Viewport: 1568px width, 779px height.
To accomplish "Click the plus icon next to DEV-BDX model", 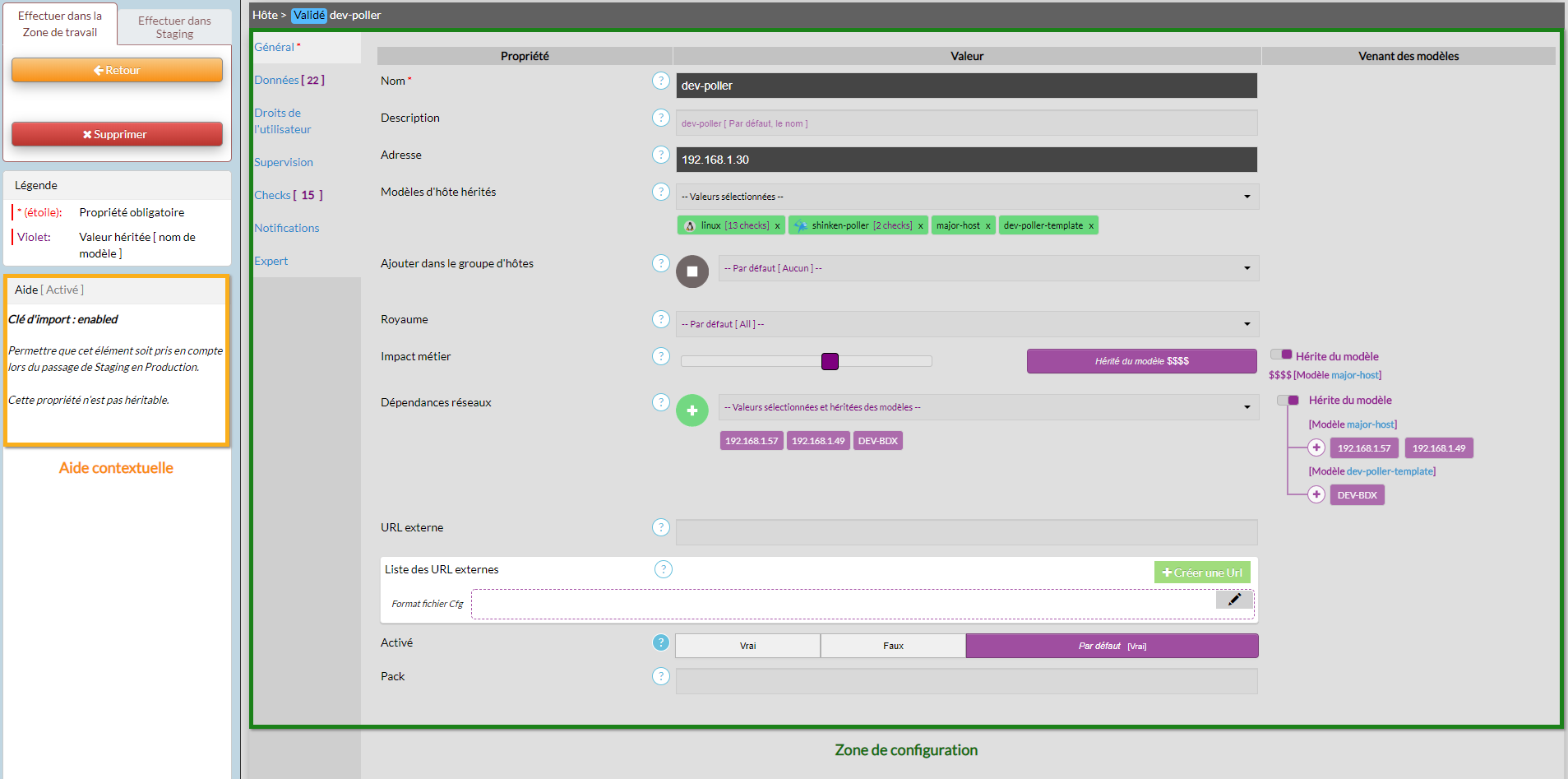I will tap(1316, 494).
